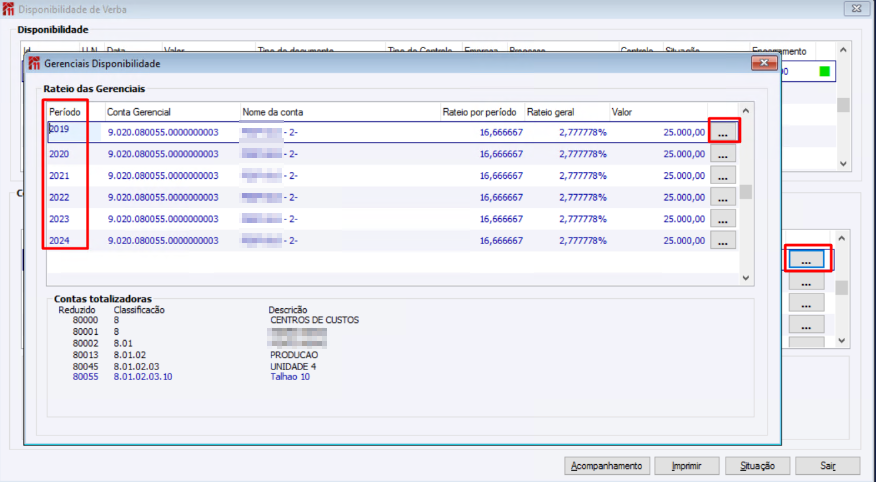Open details button for 2024 row
The width and height of the screenshot is (877, 482).
723,240
